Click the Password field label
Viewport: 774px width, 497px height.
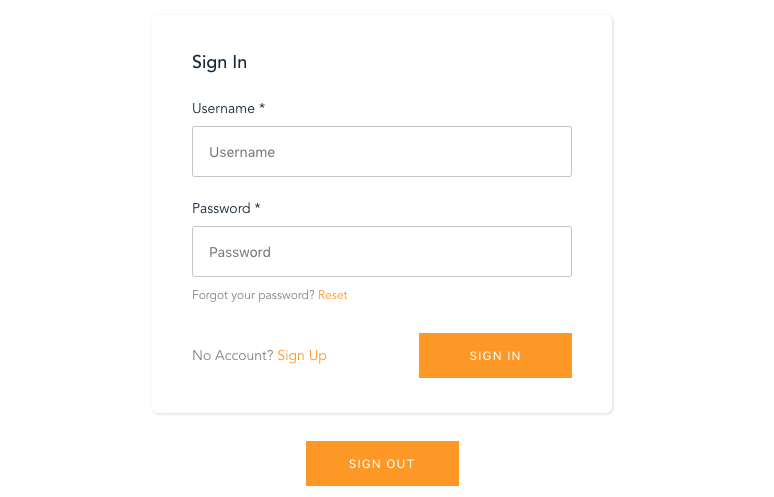coord(221,208)
